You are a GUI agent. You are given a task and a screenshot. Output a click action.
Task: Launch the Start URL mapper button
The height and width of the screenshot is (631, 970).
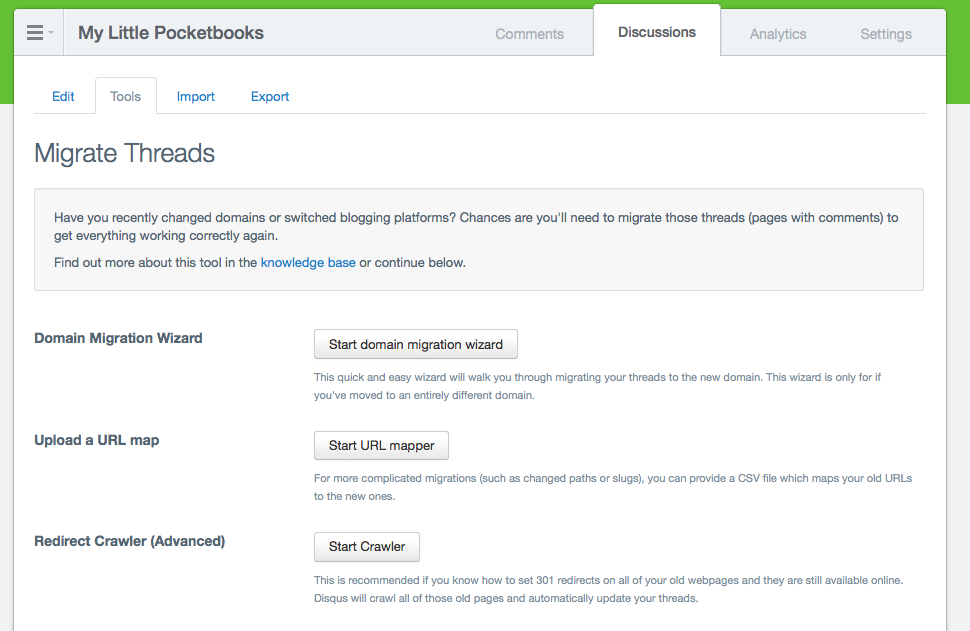pos(381,445)
